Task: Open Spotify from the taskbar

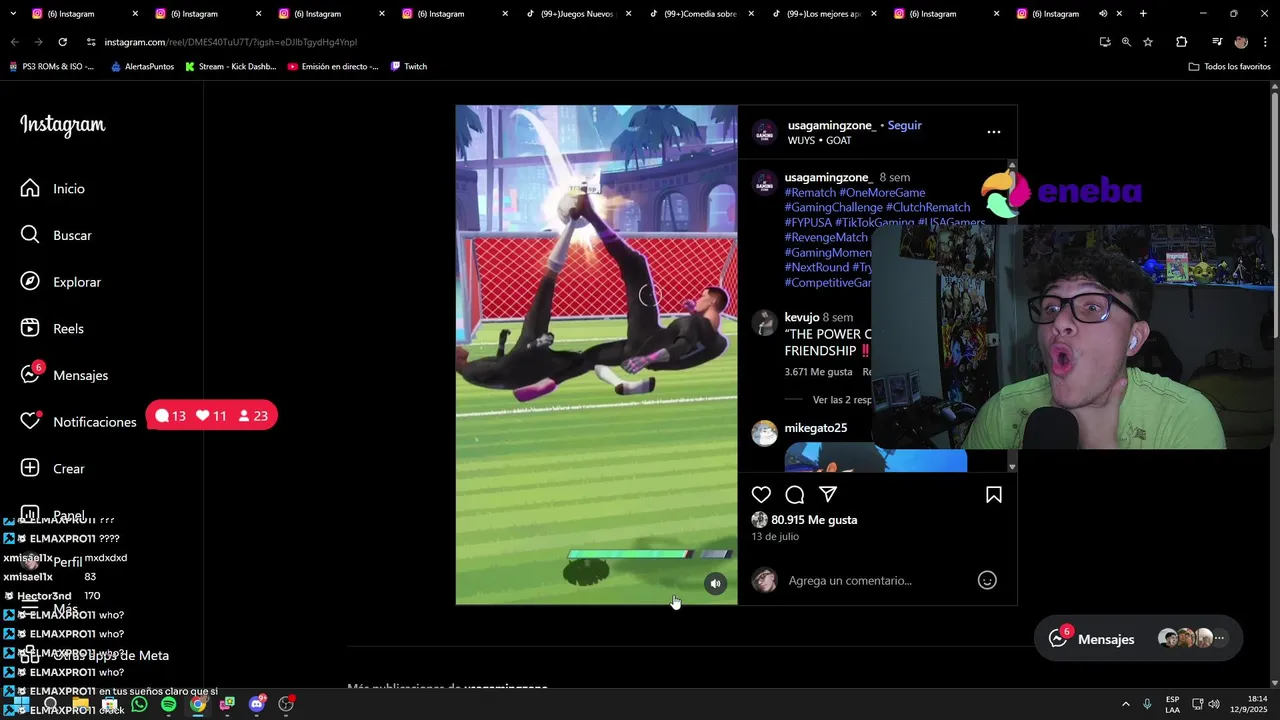Action: (168, 704)
